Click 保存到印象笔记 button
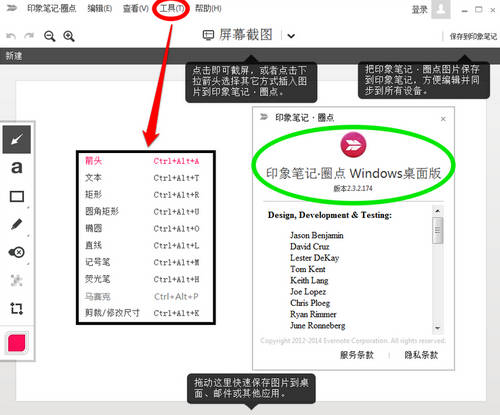This screenshot has width=500, height=415. (473, 36)
